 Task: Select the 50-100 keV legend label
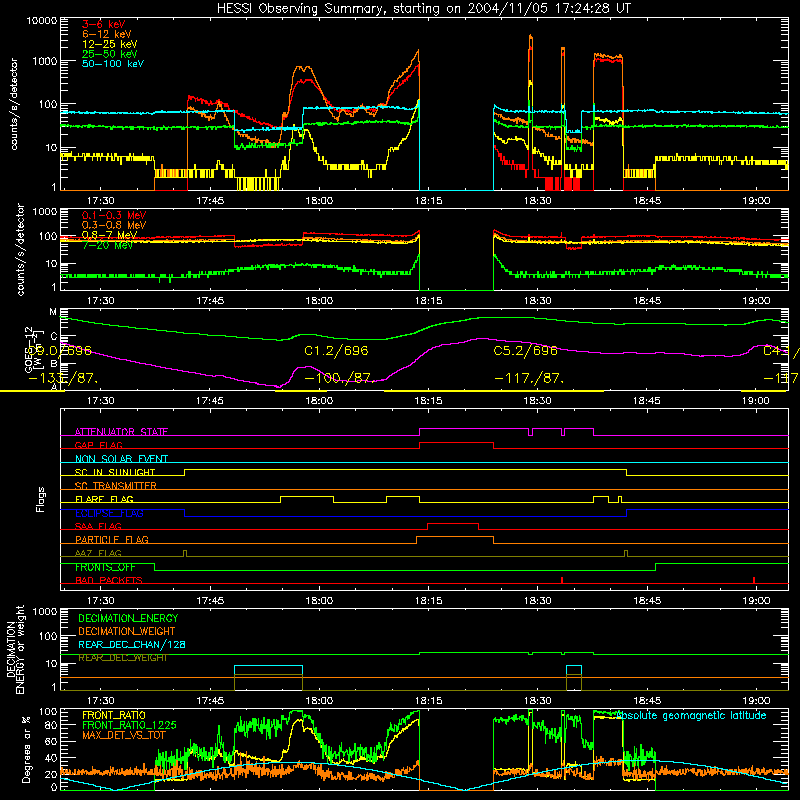click(113, 64)
